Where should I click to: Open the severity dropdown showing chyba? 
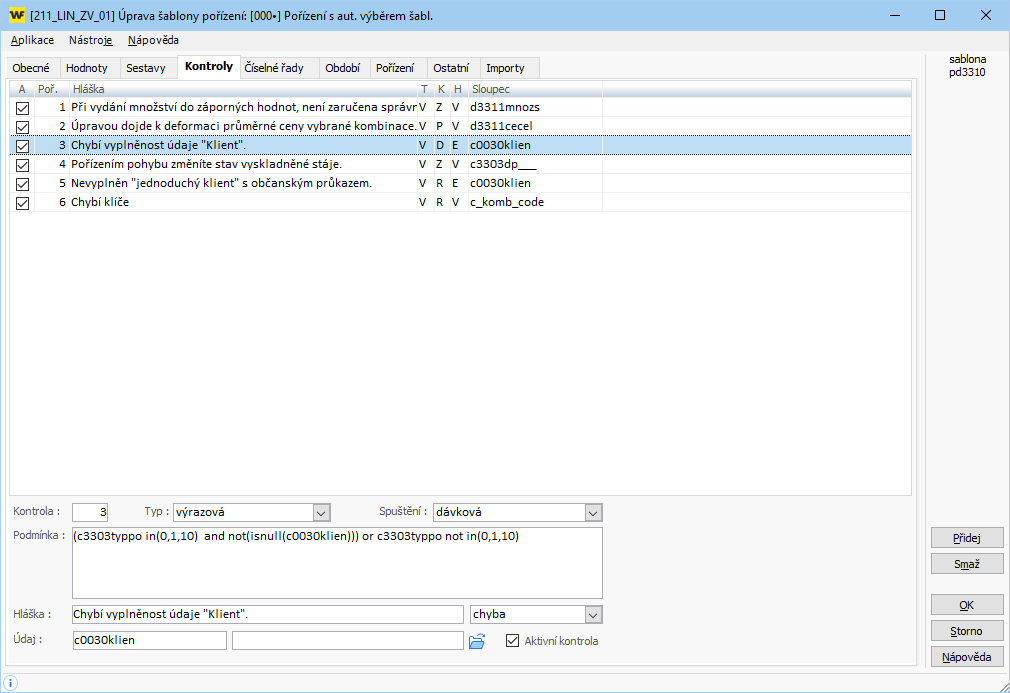tap(593, 614)
